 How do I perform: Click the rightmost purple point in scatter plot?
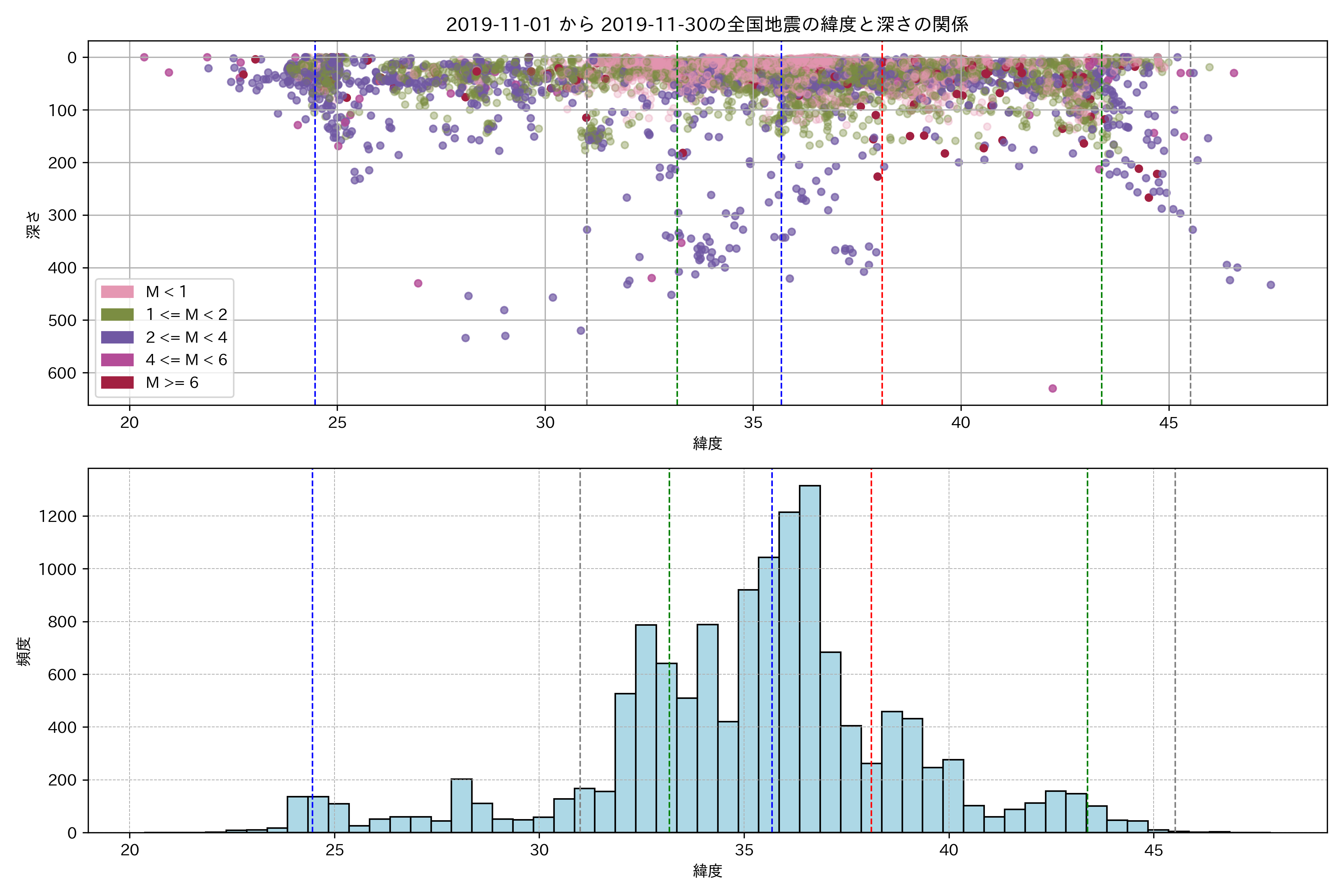1271,284
